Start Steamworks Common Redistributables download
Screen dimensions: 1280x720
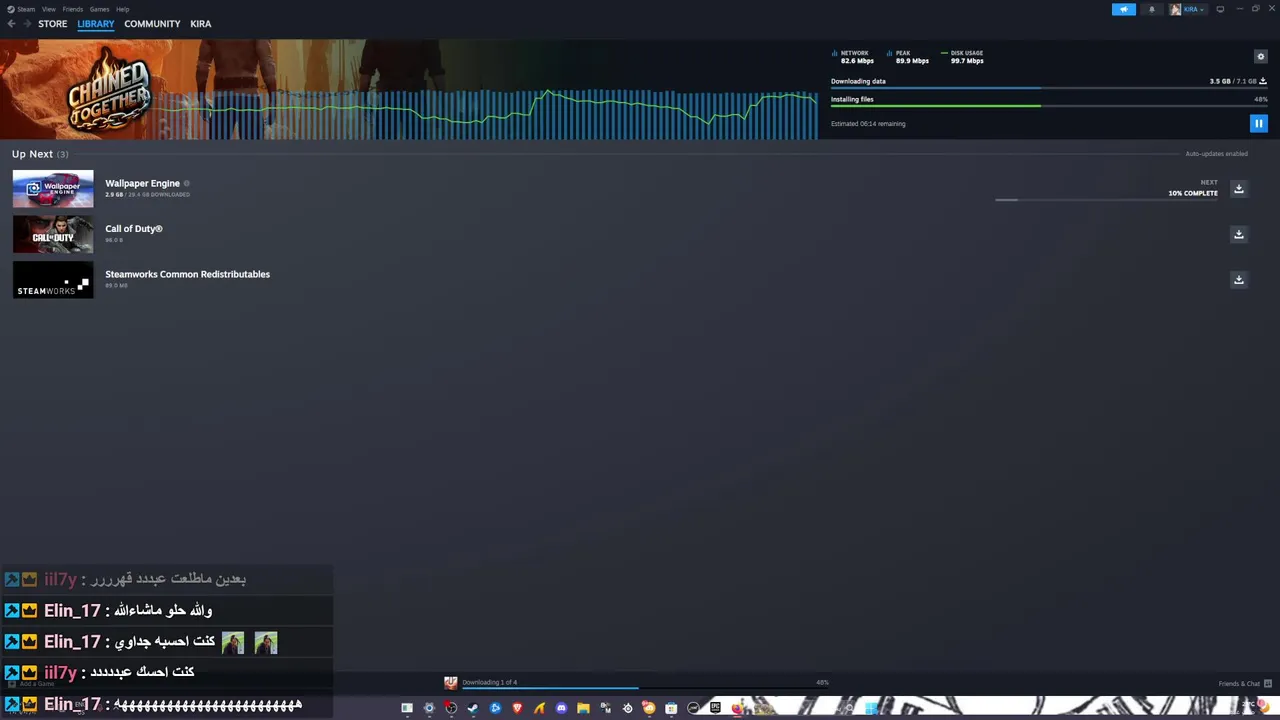point(1238,280)
